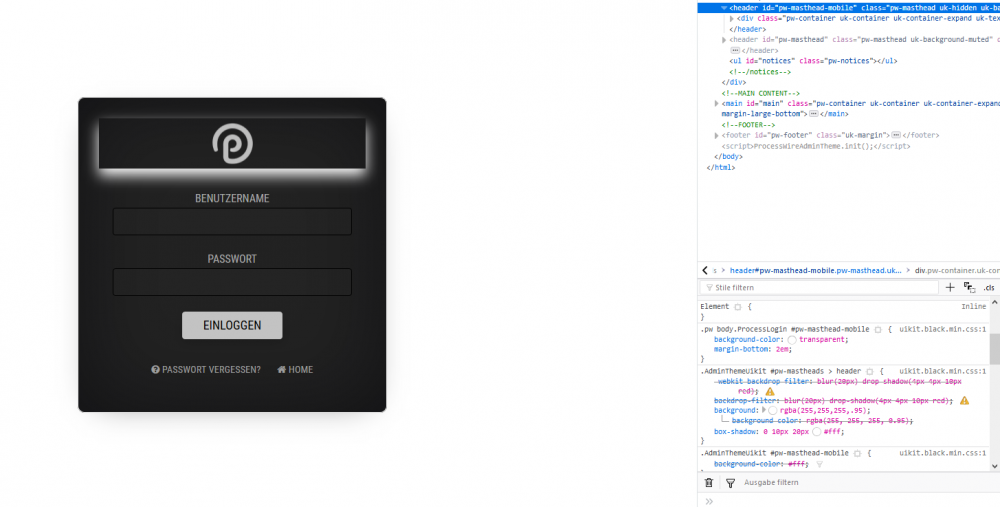Open the Passwort vergessen? link
The height and width of the screenshot is (507, 1000).
click(x=206, y=370)
